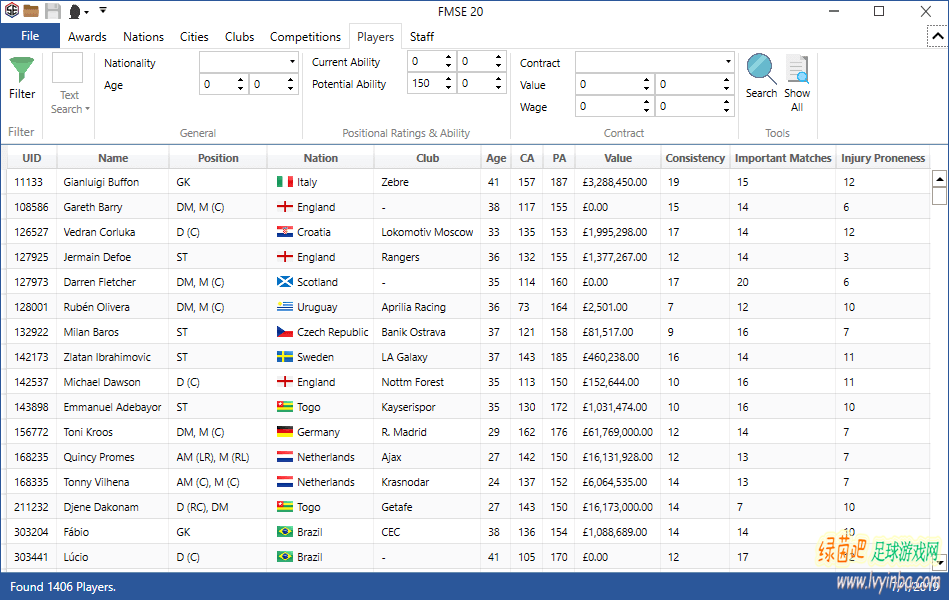This screenshot has width=949, height=600.
Task: Click the Found 1406 Players status text
Action: pos(63,587)
